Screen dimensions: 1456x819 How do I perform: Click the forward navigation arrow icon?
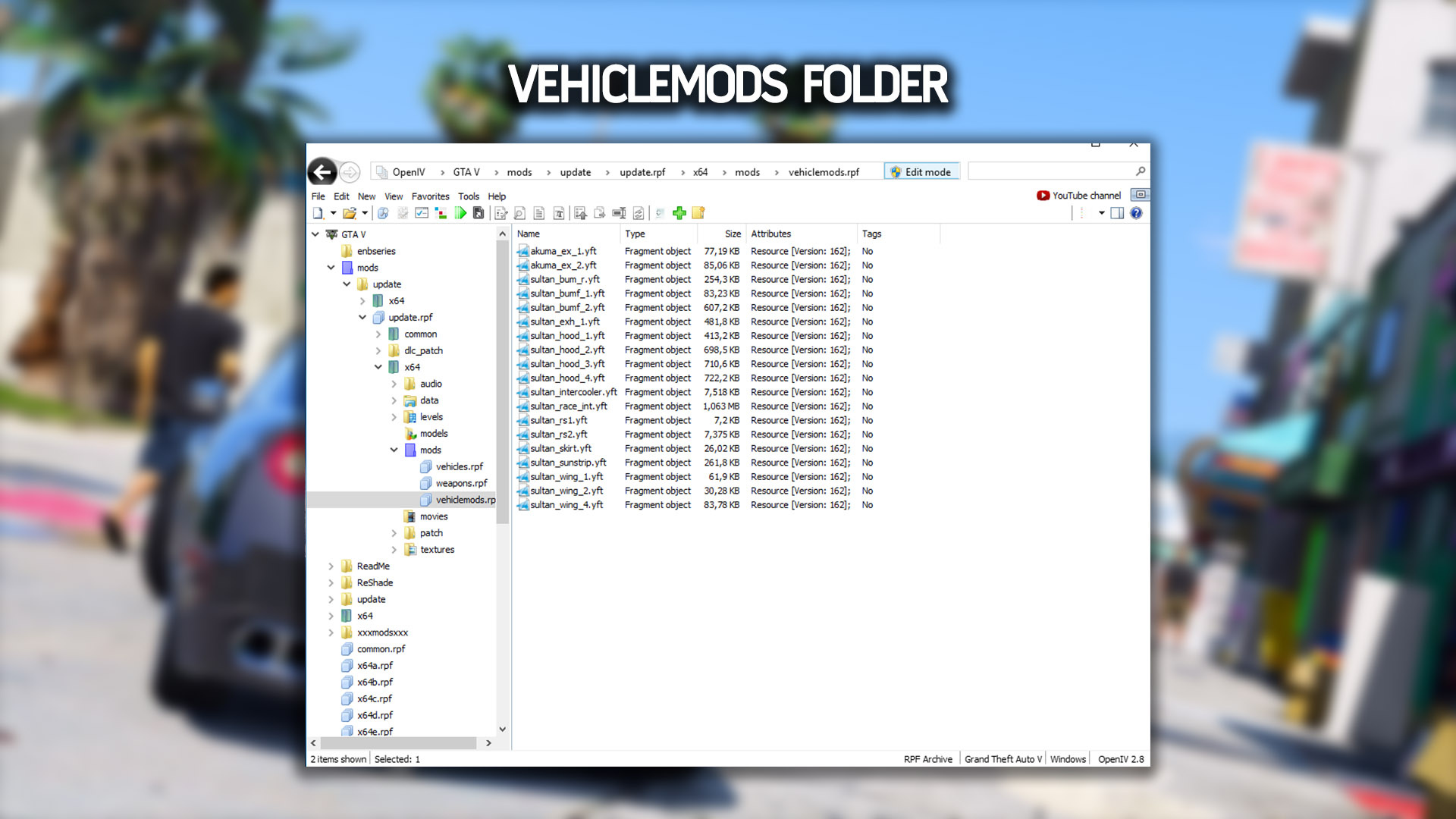[x=349, y=172]
